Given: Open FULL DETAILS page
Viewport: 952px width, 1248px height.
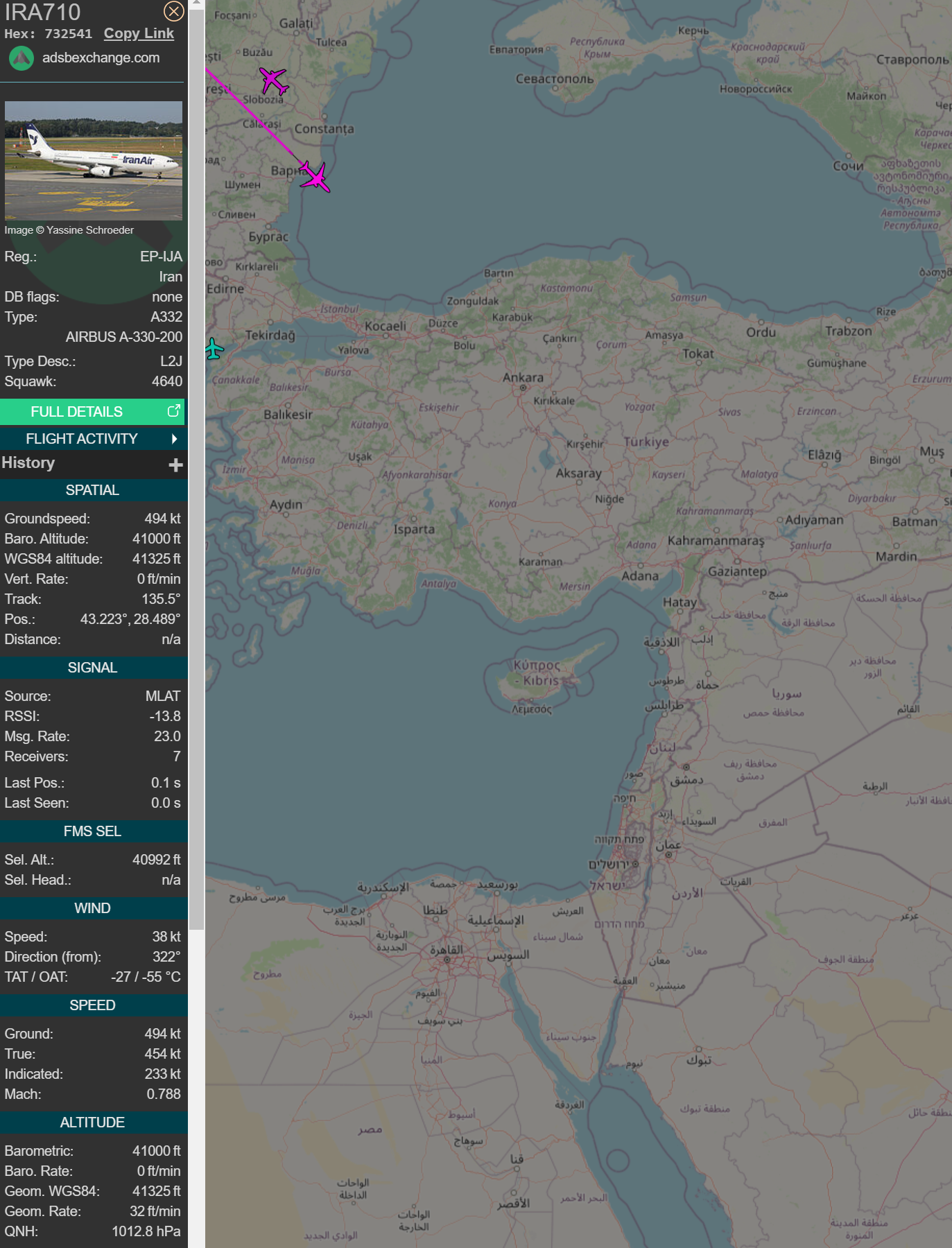Looking at the screenshot, I should [x=92, y=412].
